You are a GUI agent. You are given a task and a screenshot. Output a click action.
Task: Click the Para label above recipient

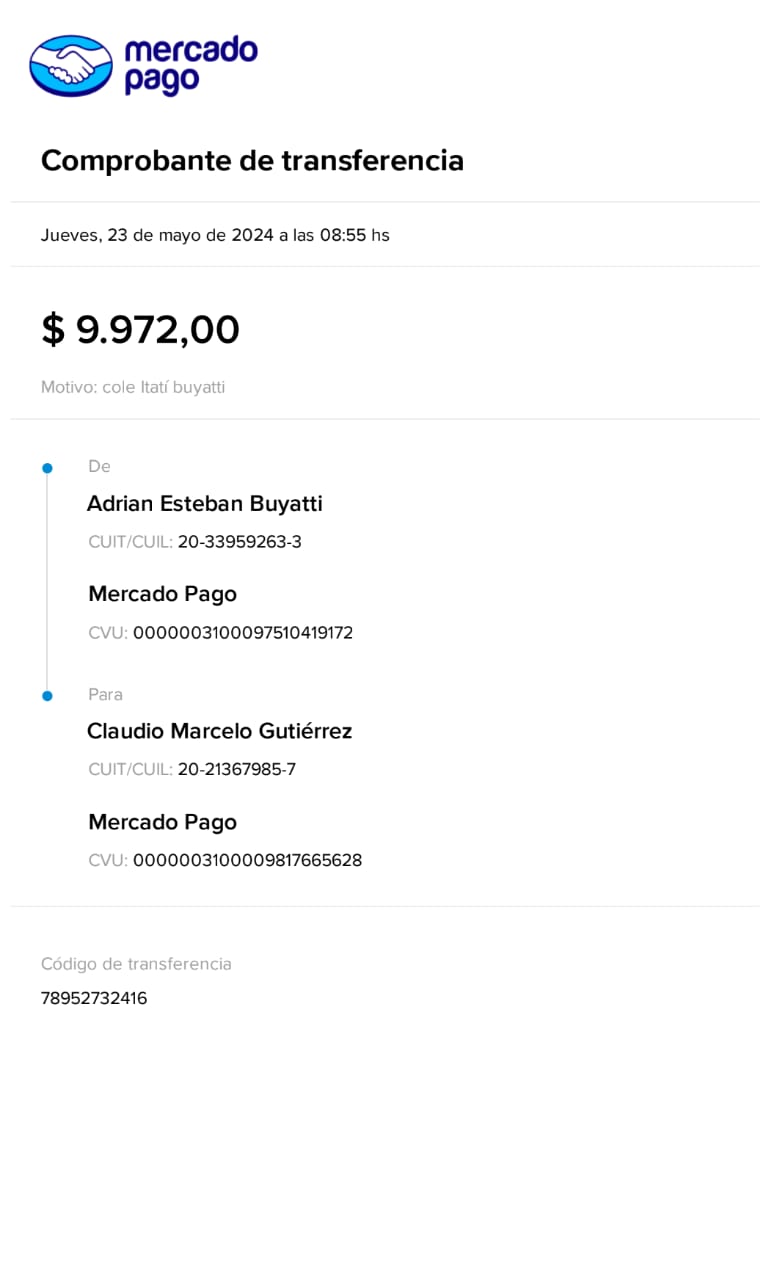[x=105, y=694]
